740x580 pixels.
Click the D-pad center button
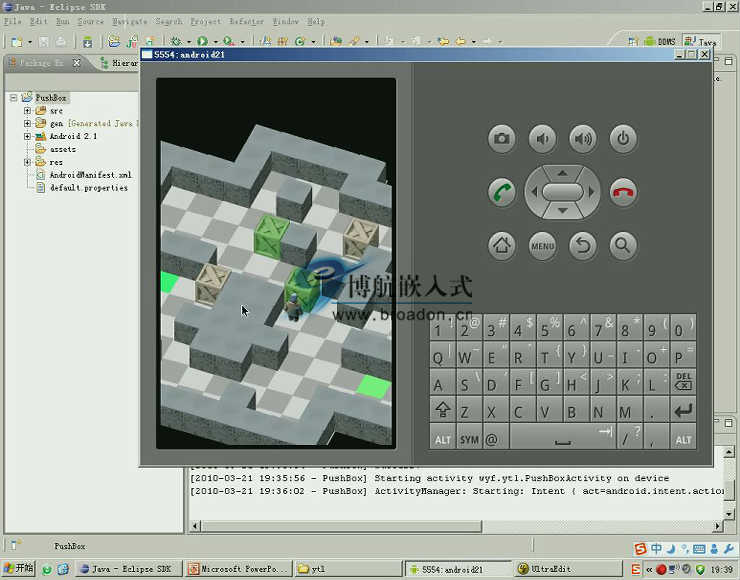point(562,192)
